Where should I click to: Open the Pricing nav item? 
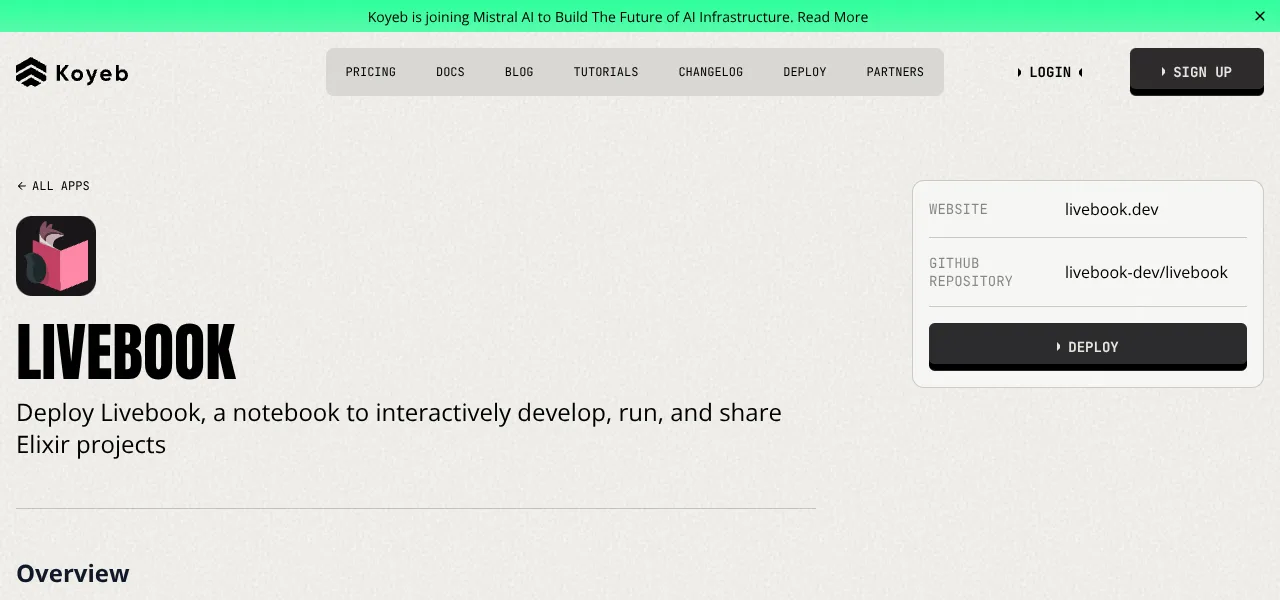click(371, 72)
